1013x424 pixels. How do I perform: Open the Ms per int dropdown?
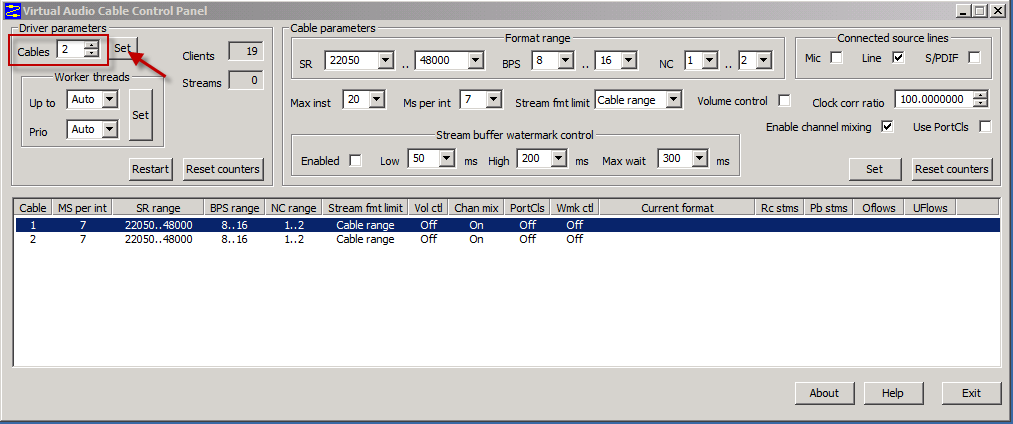click(494, 100)
